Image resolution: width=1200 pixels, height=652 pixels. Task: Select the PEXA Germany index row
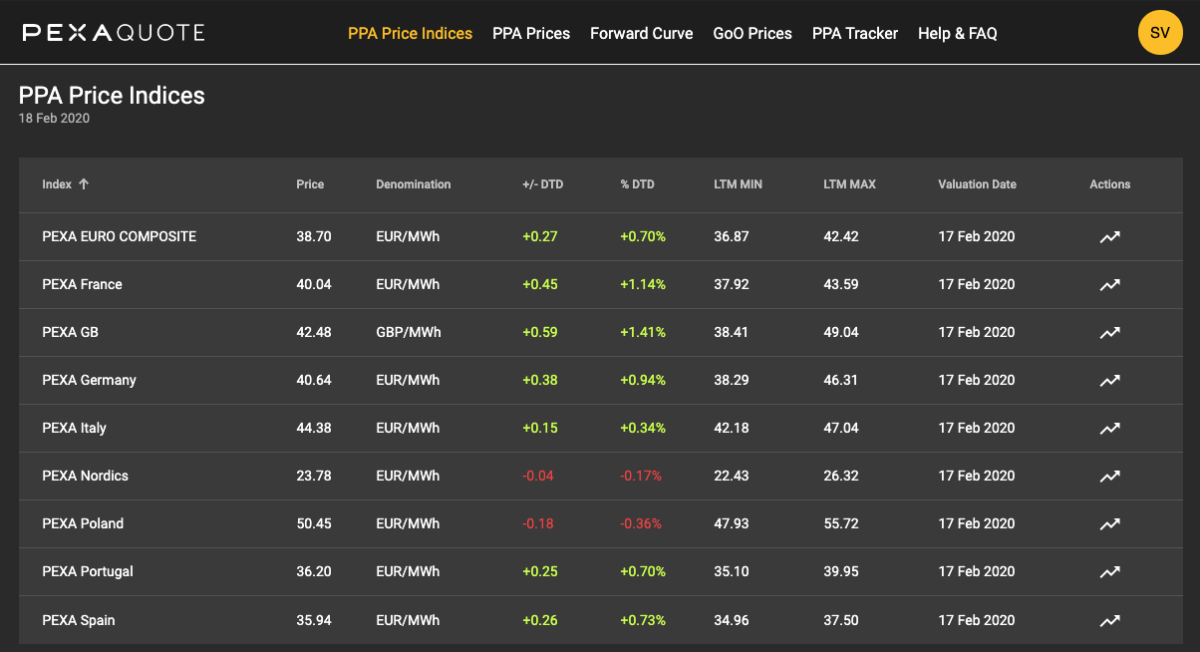89,380
